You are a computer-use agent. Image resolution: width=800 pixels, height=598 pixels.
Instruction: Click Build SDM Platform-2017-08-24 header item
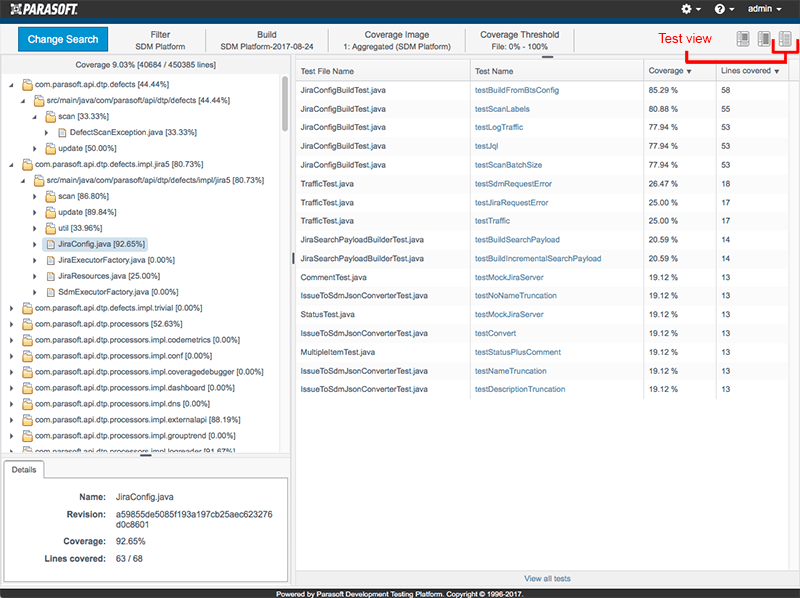(x=267, y=40)
